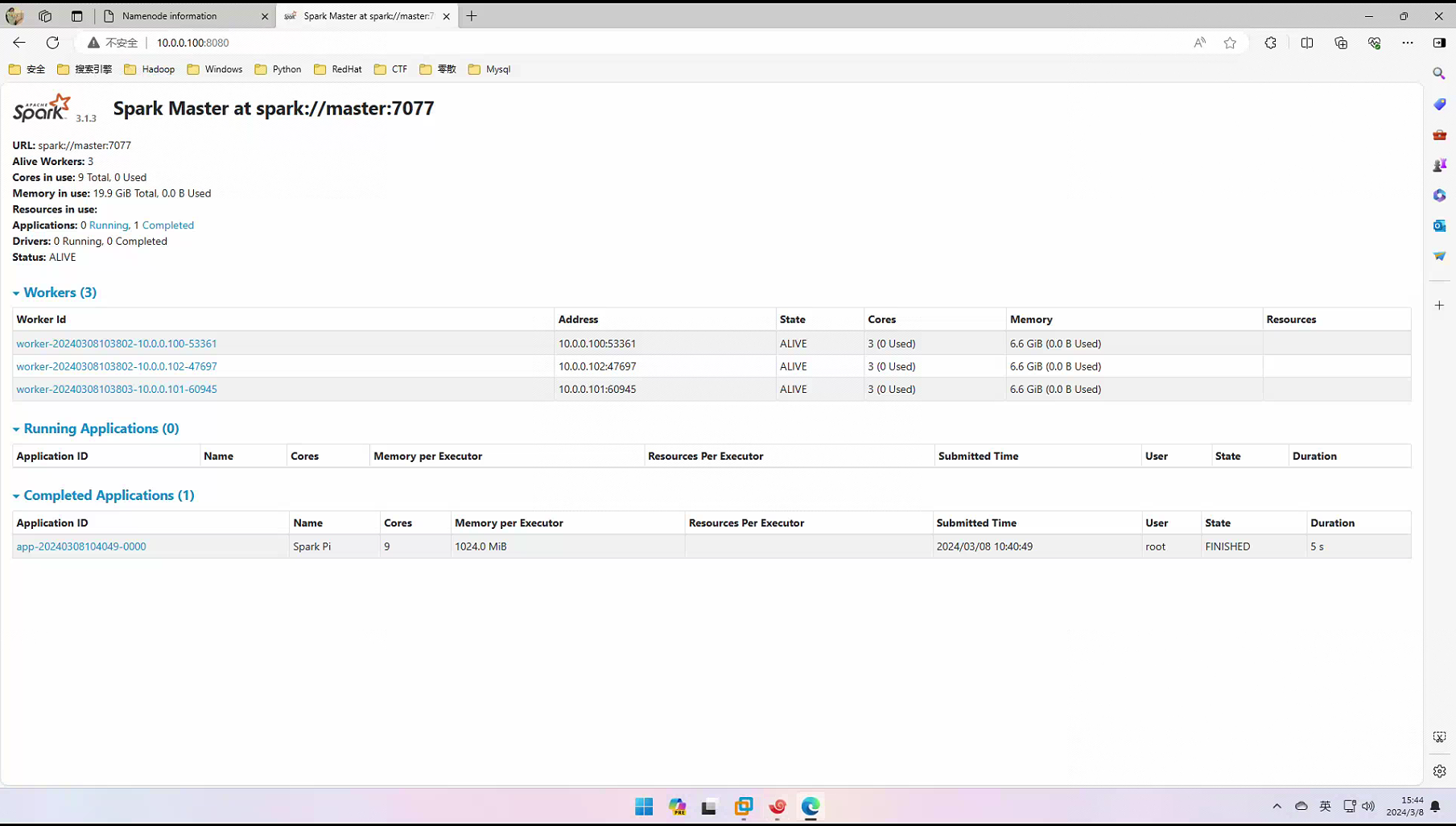Open the RedHat bookmarks folder

click(338, 69)
